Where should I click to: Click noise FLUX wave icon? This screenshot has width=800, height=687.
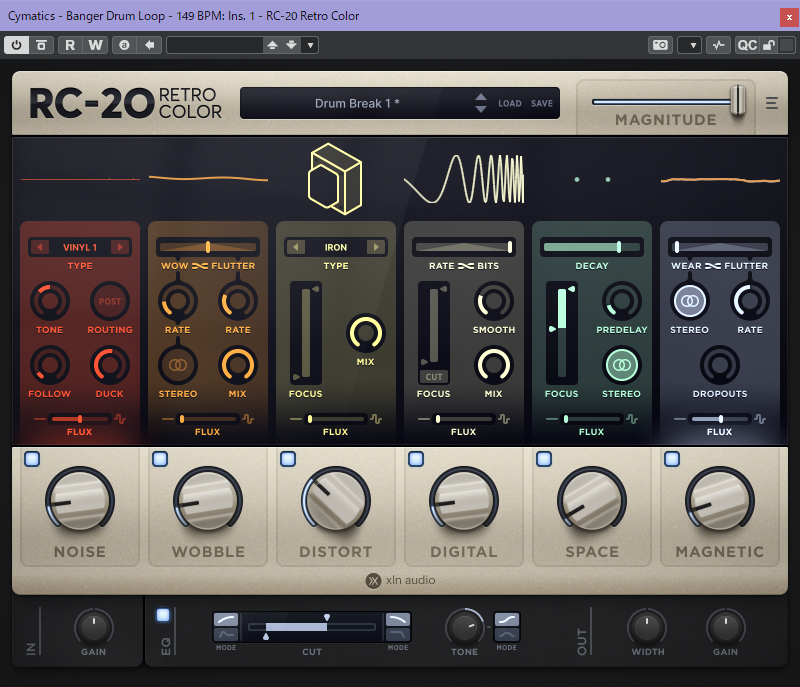click(120, 419)
